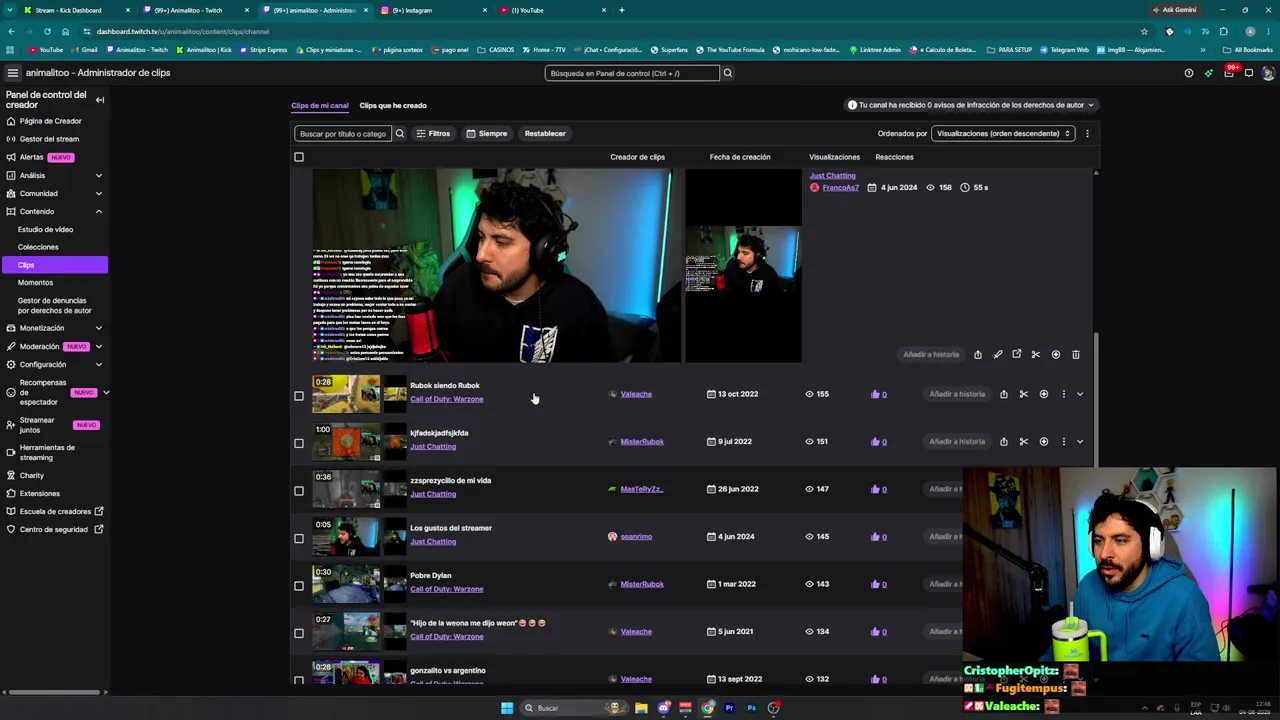Click circled plus icon in expanded clip actions
Image resolution: width=1280 pixels, height=720 pixels.
[1056, 354]
